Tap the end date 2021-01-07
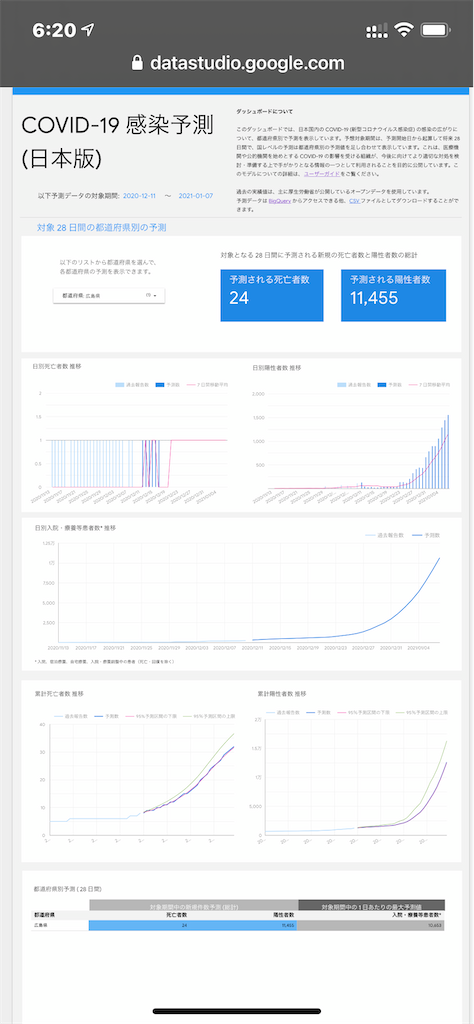 click(x=195, y=195)
